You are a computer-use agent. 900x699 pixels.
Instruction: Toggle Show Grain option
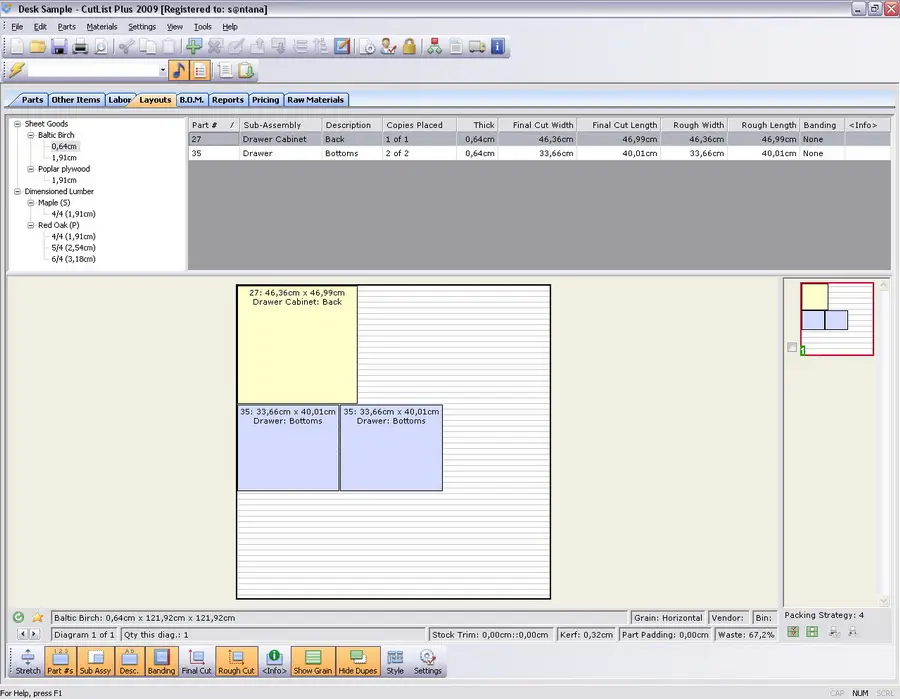[313, 662]
